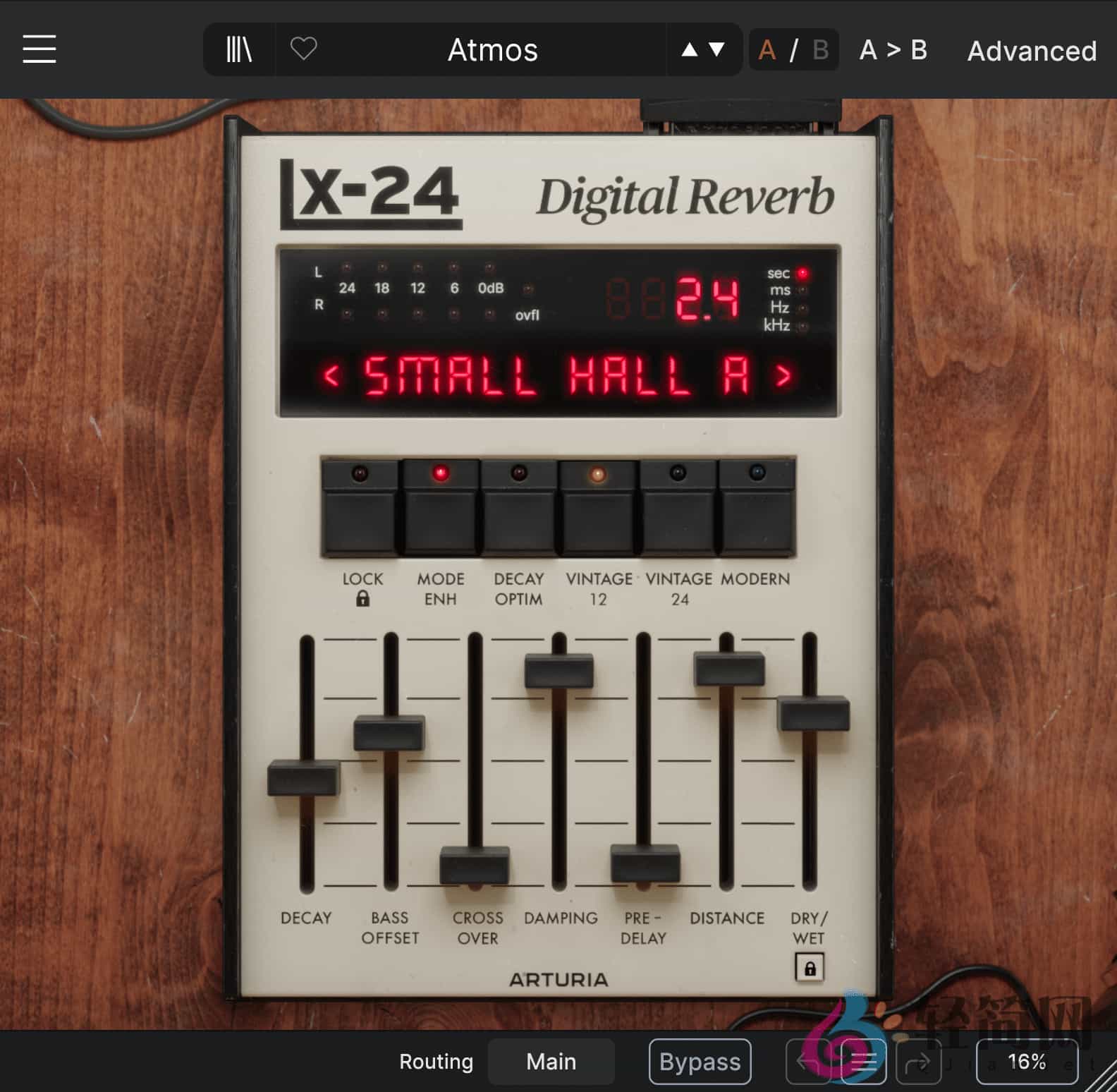Click the ovfl overflow indicator

(x=527, y=289)
